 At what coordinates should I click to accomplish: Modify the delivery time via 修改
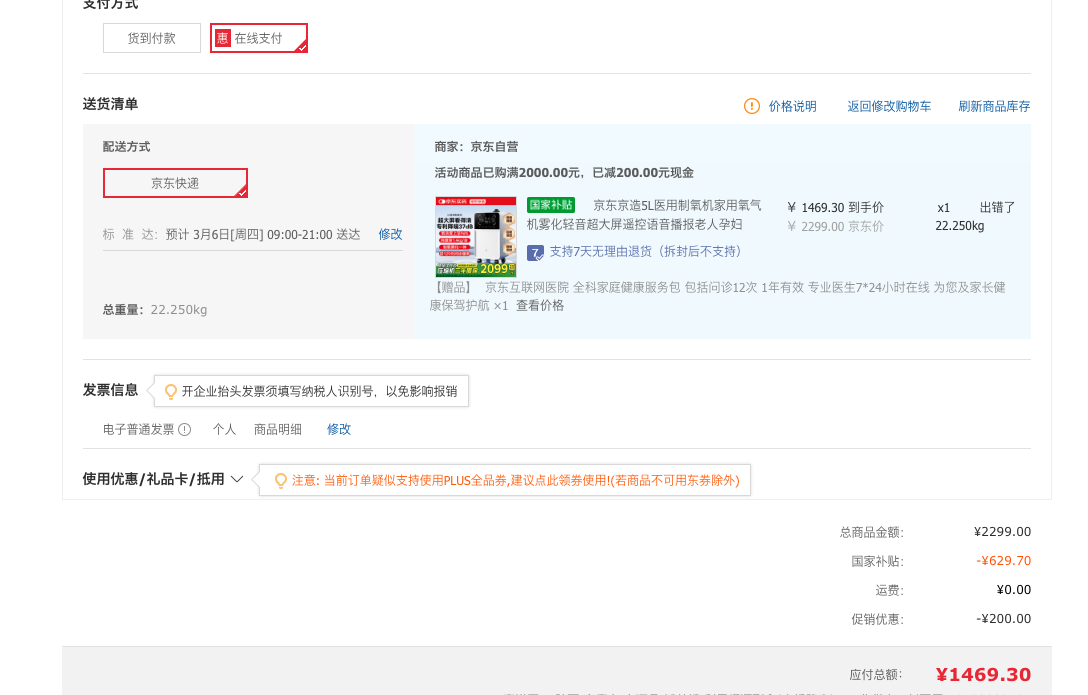(390, 234)
